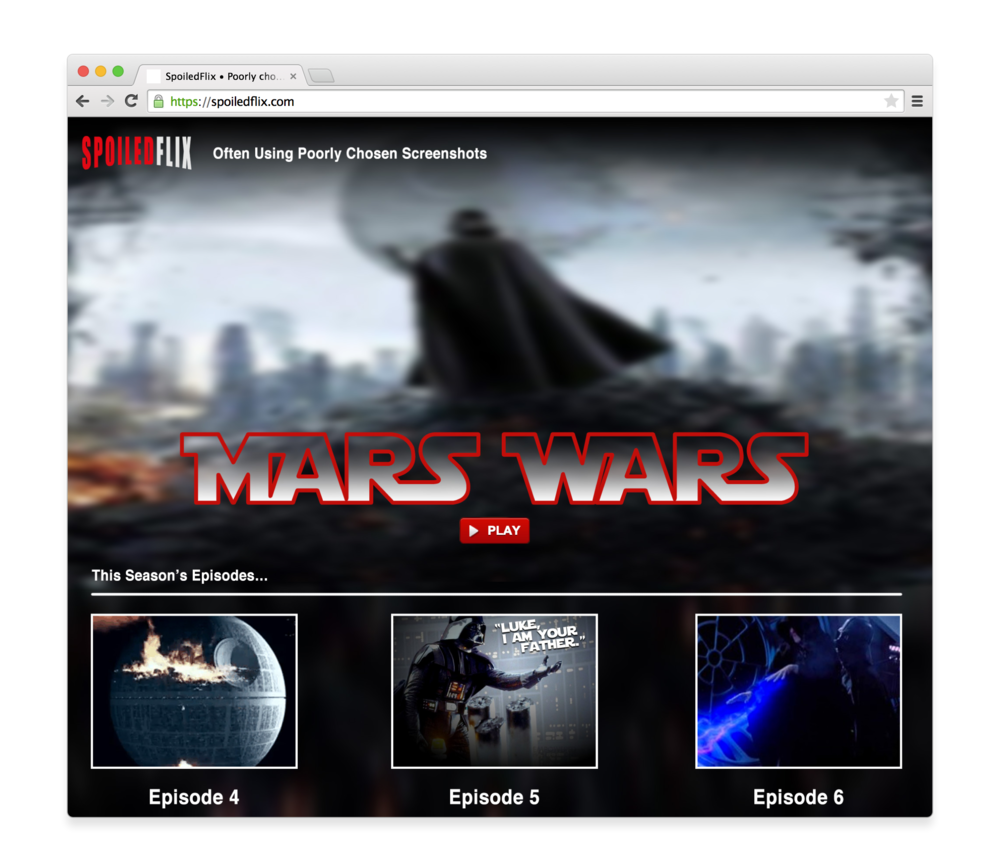Click the Episode 5 label
This screenshot has width=1000, height=863.
coord(494,797)
